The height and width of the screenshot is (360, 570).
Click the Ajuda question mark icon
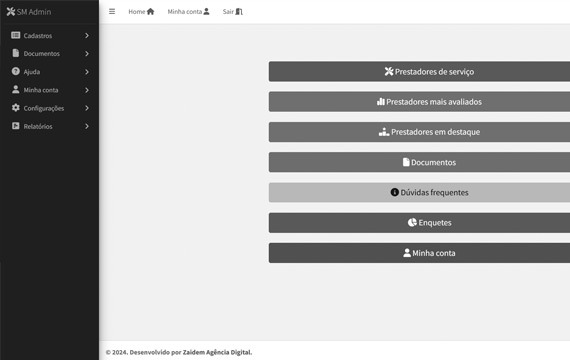pos(16,71)
